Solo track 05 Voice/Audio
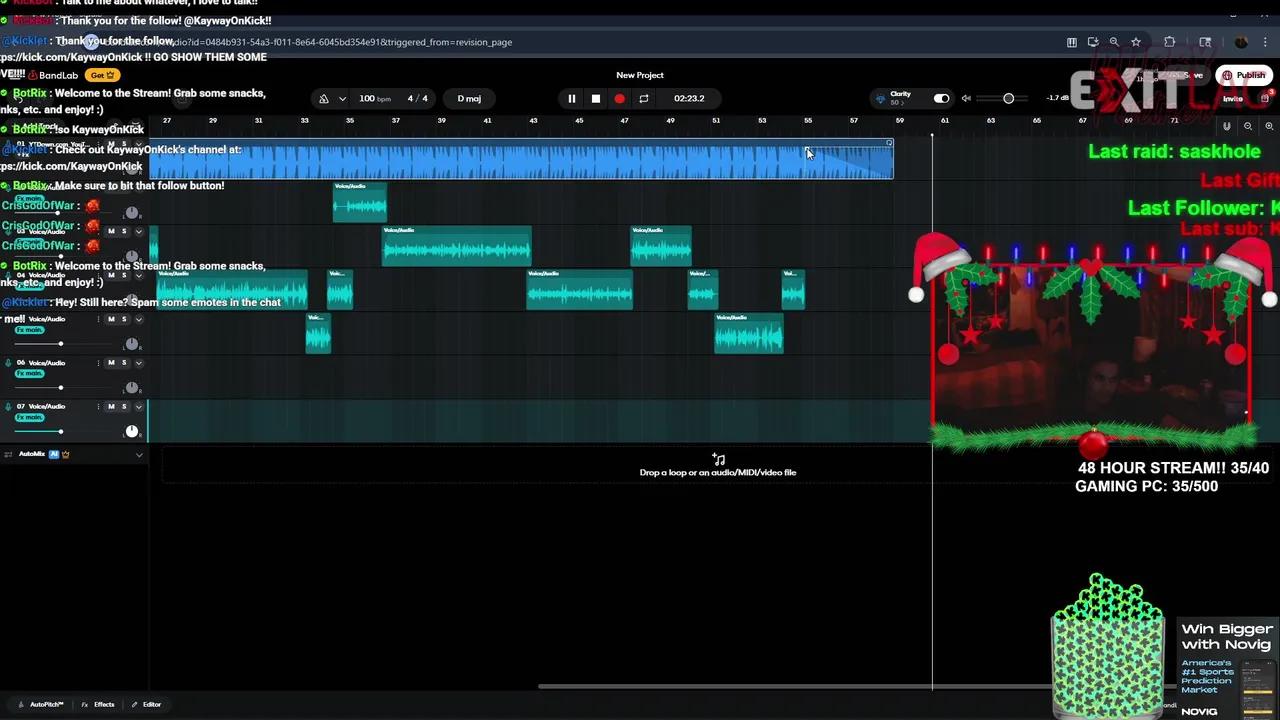Viewport: 1280px width, 720px height. click(124, 319)
